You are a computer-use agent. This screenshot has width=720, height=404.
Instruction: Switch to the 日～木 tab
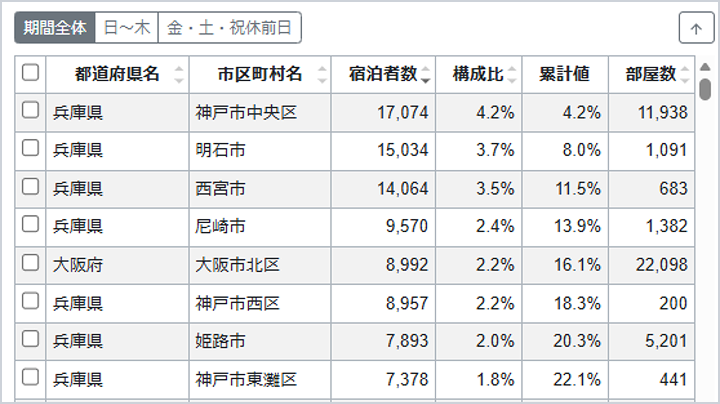coord(127,28)
